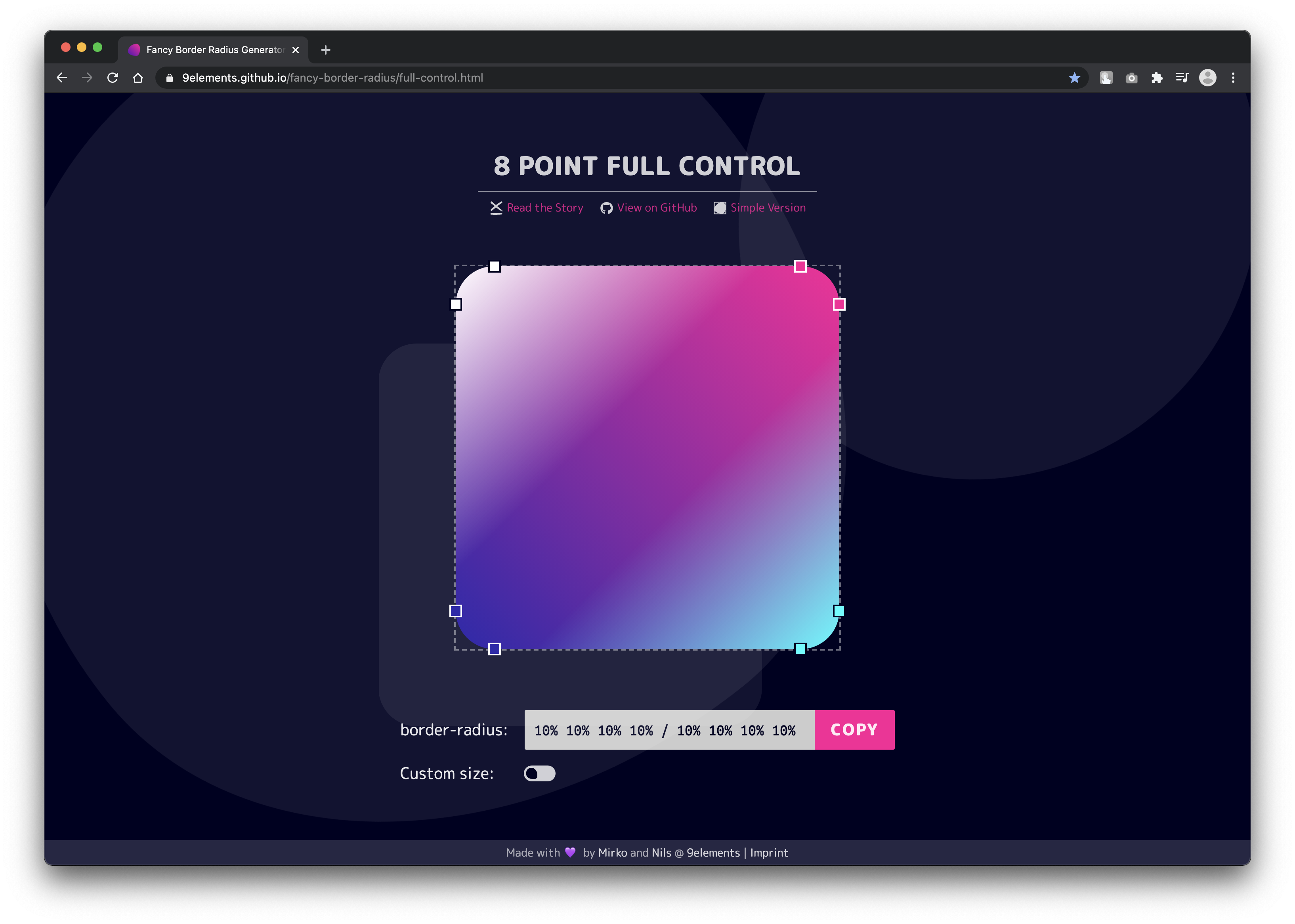Screen dimensions: 1295x924
Task: Click the camera extension icon
Action: tap(1131, 78)
